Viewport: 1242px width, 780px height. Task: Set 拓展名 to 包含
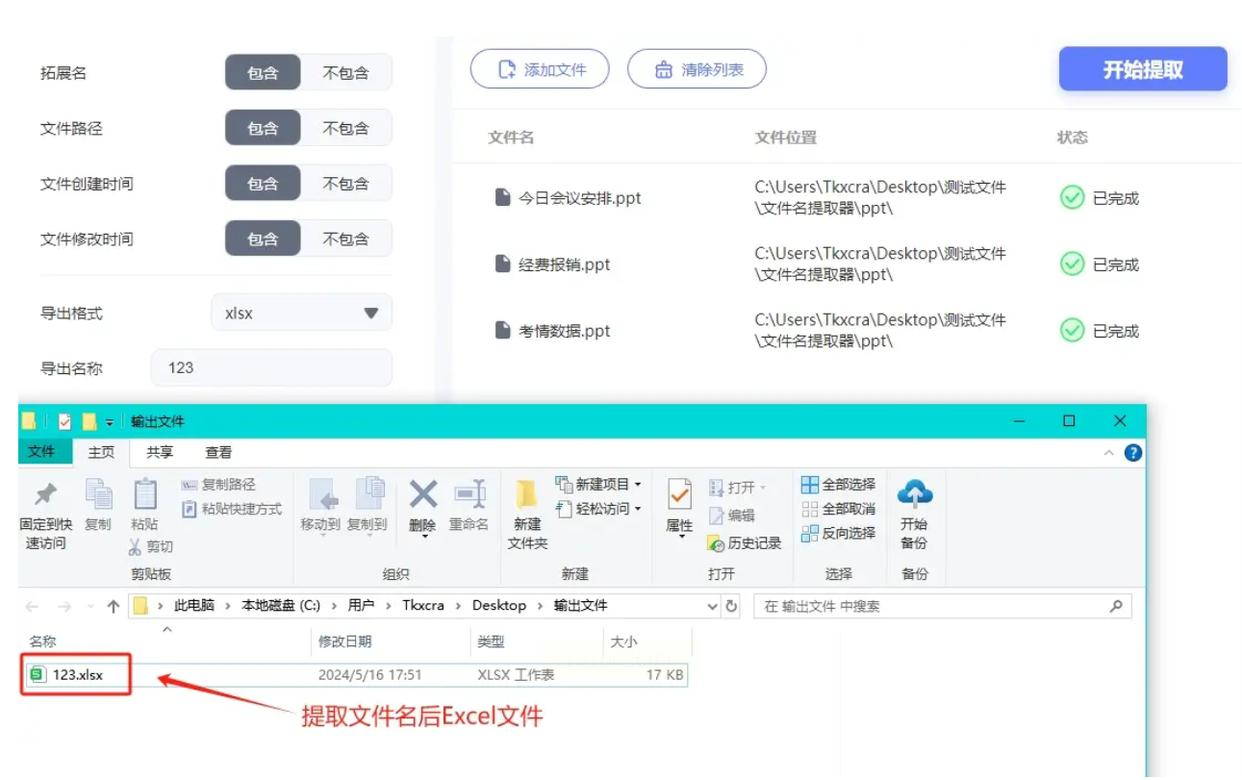pyautogui.click(x=262, y=73)
